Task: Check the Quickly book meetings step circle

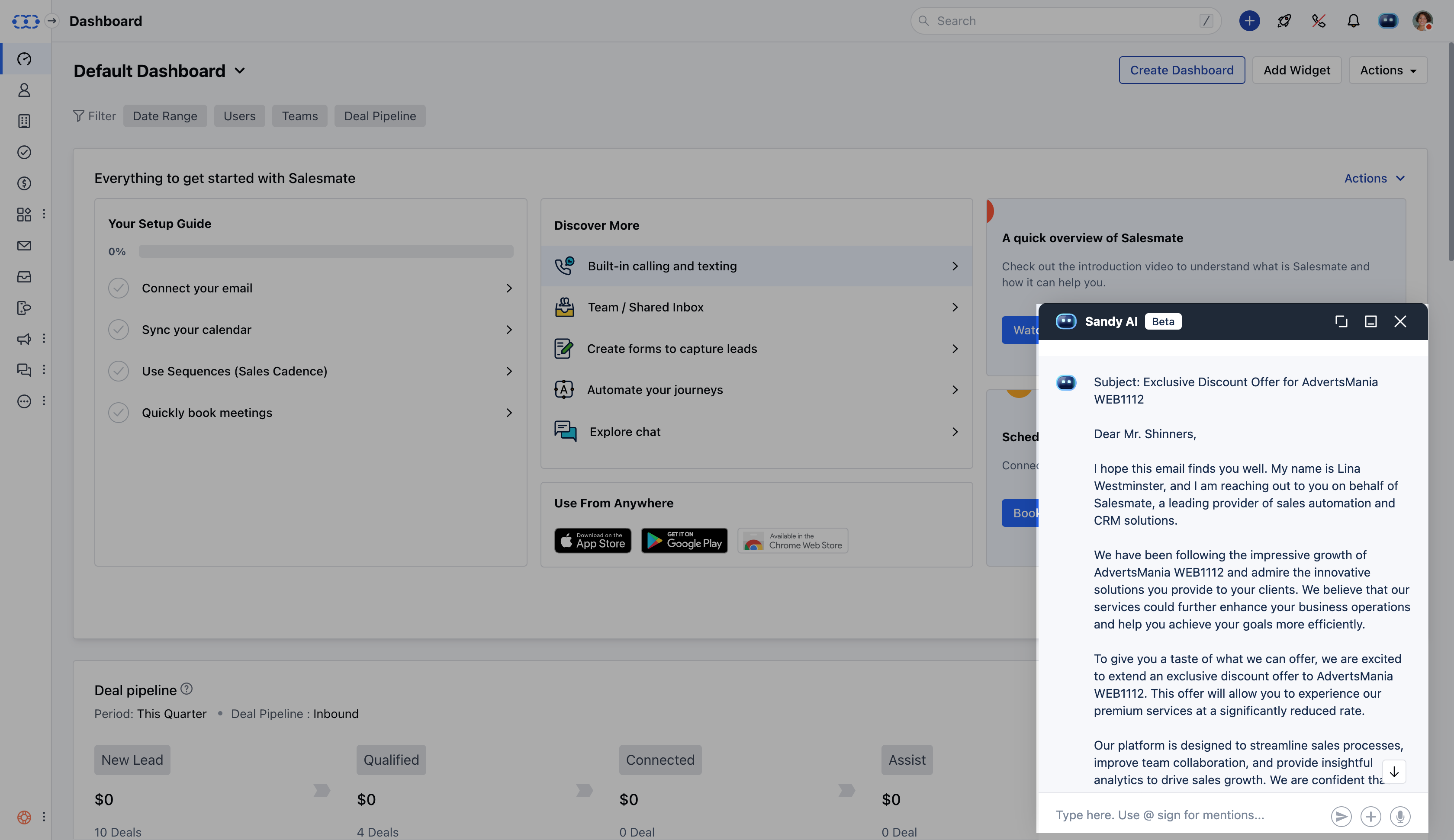Action: click(x=118, y=413)
